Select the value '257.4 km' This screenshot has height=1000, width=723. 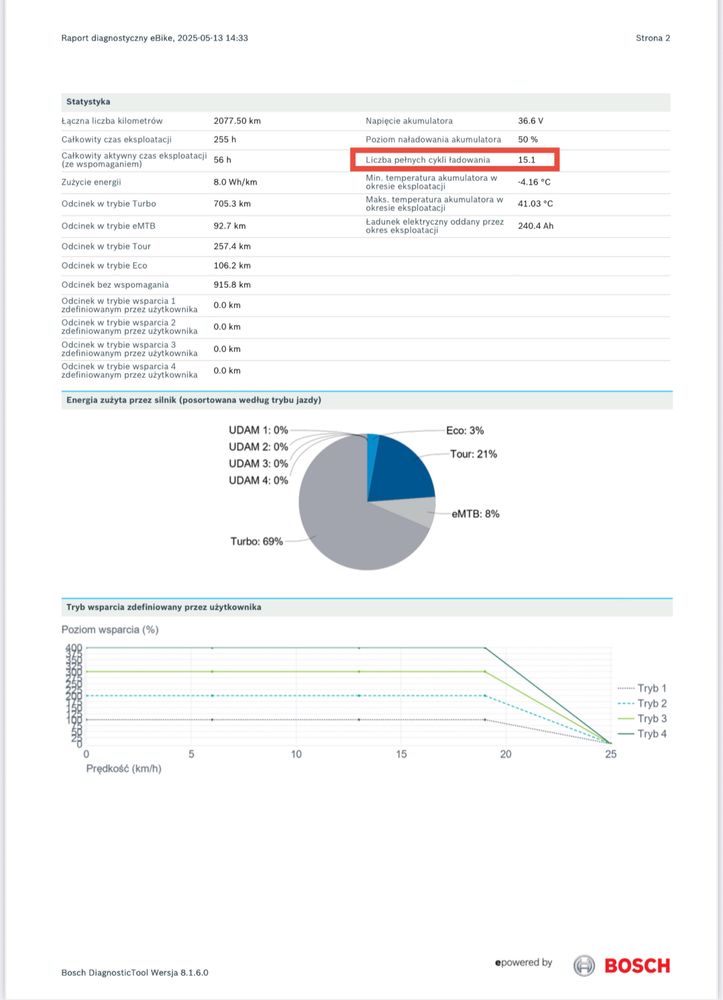(x=232, y=246)
